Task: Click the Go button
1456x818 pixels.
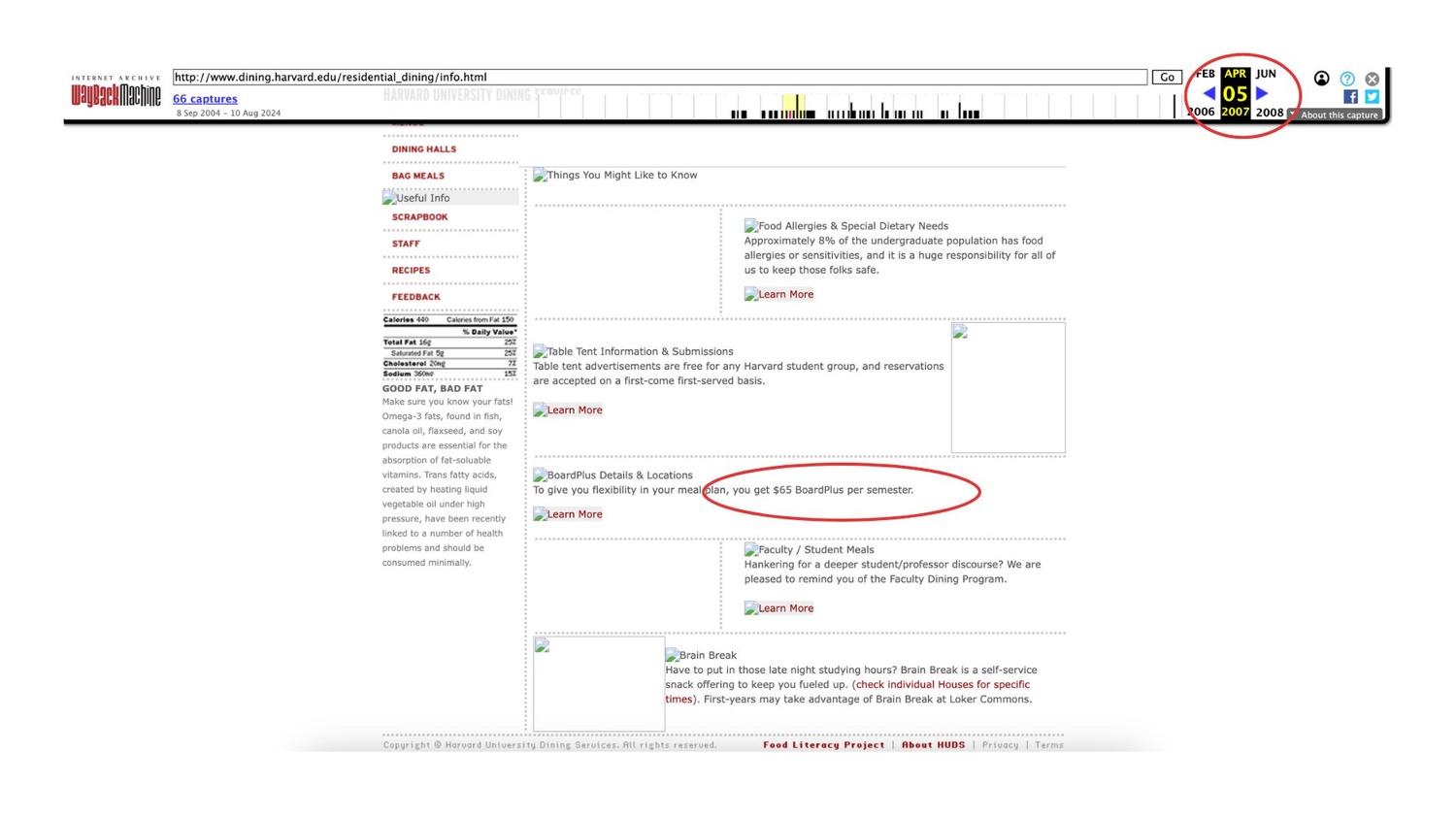Action: coord(1167,77)
